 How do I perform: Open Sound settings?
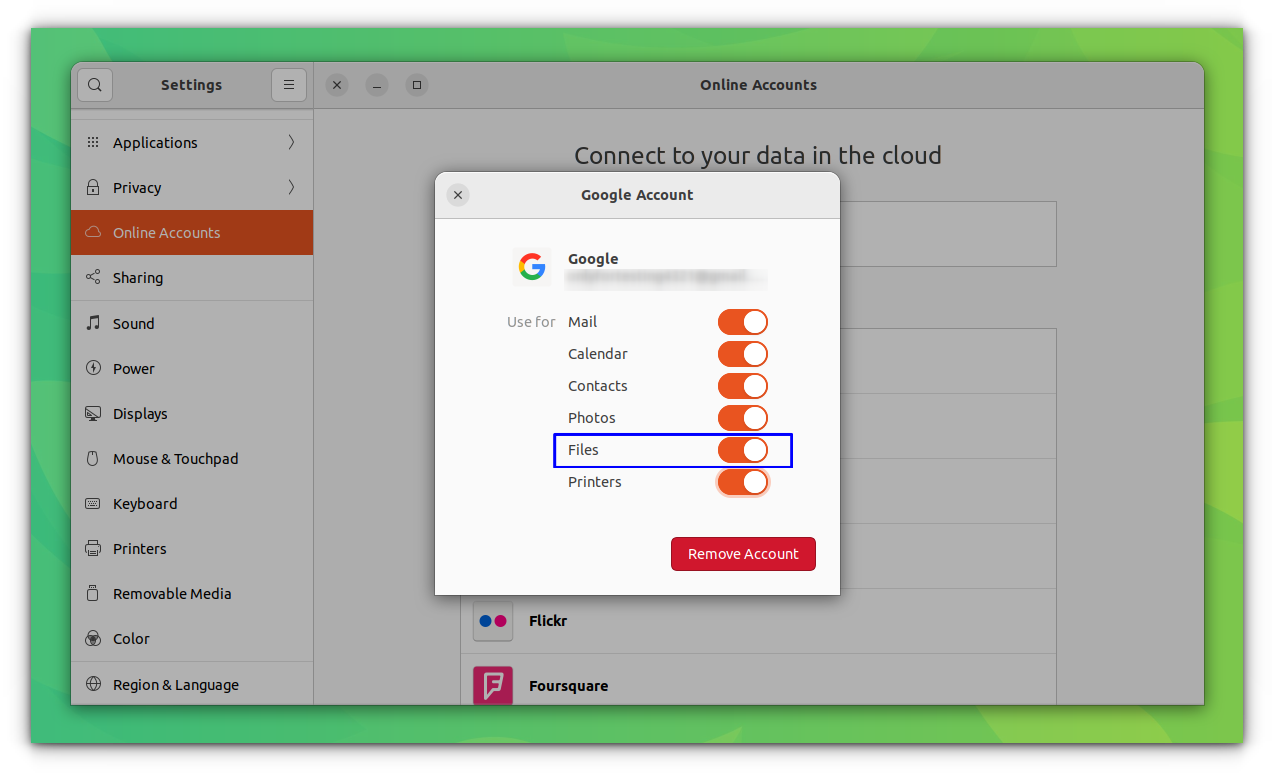pos(192,323)
